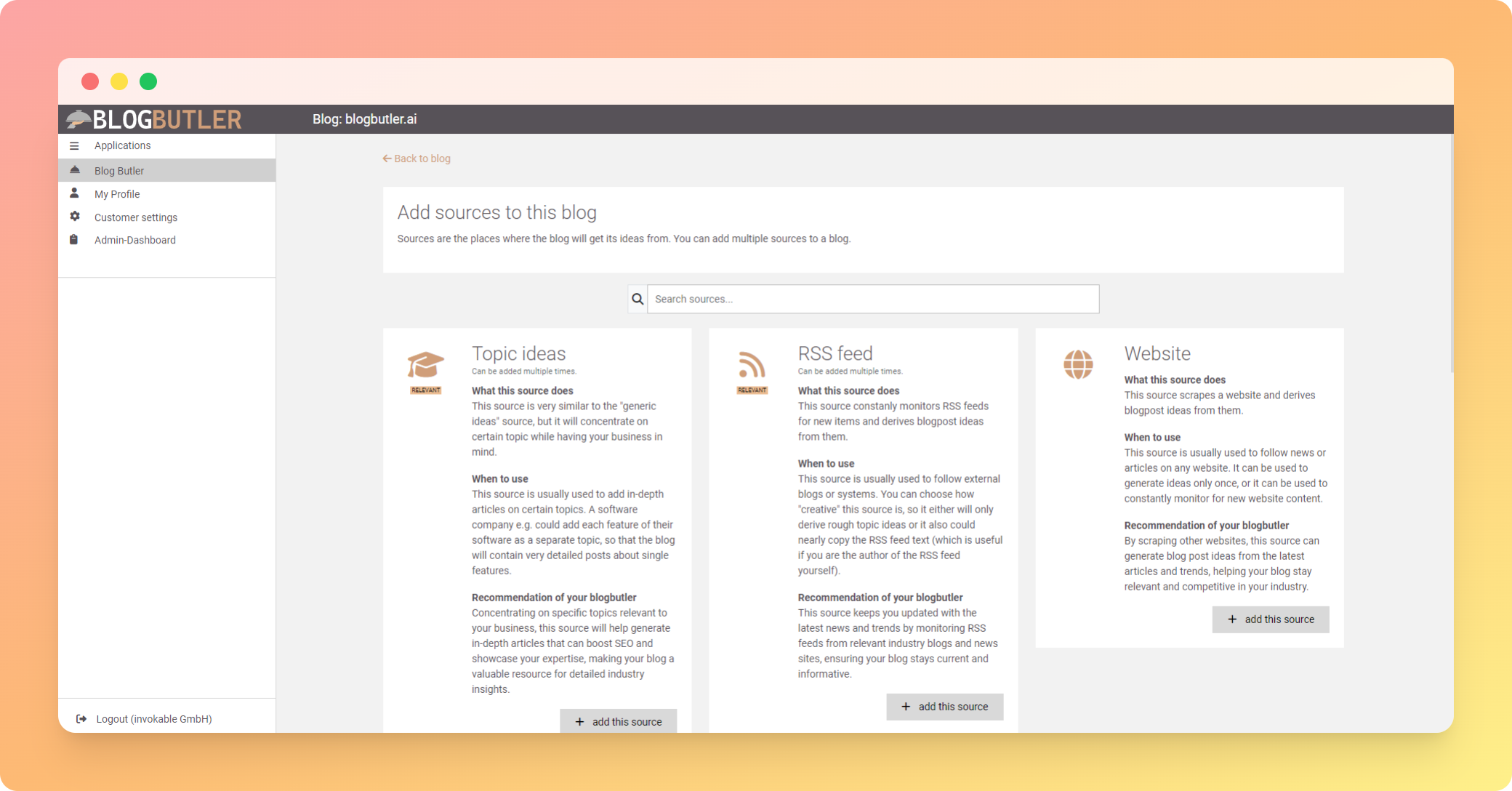Screen dimensions: 1512x791
Task: Click the Customer settings gear icon
Action: (x=74, y=217)
